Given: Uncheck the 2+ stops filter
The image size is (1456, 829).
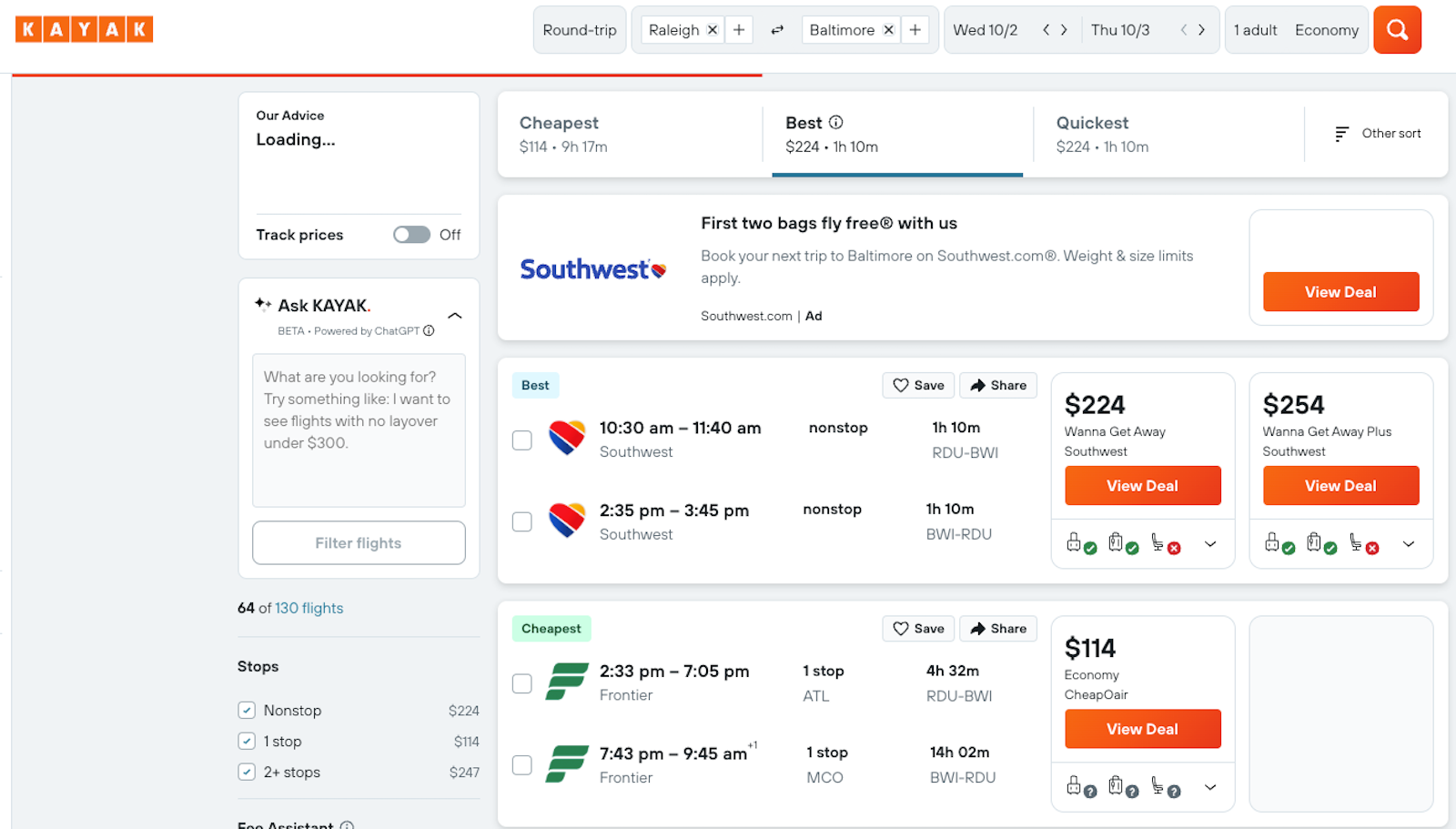Looking at the screenshot, I should coord(247,773).
